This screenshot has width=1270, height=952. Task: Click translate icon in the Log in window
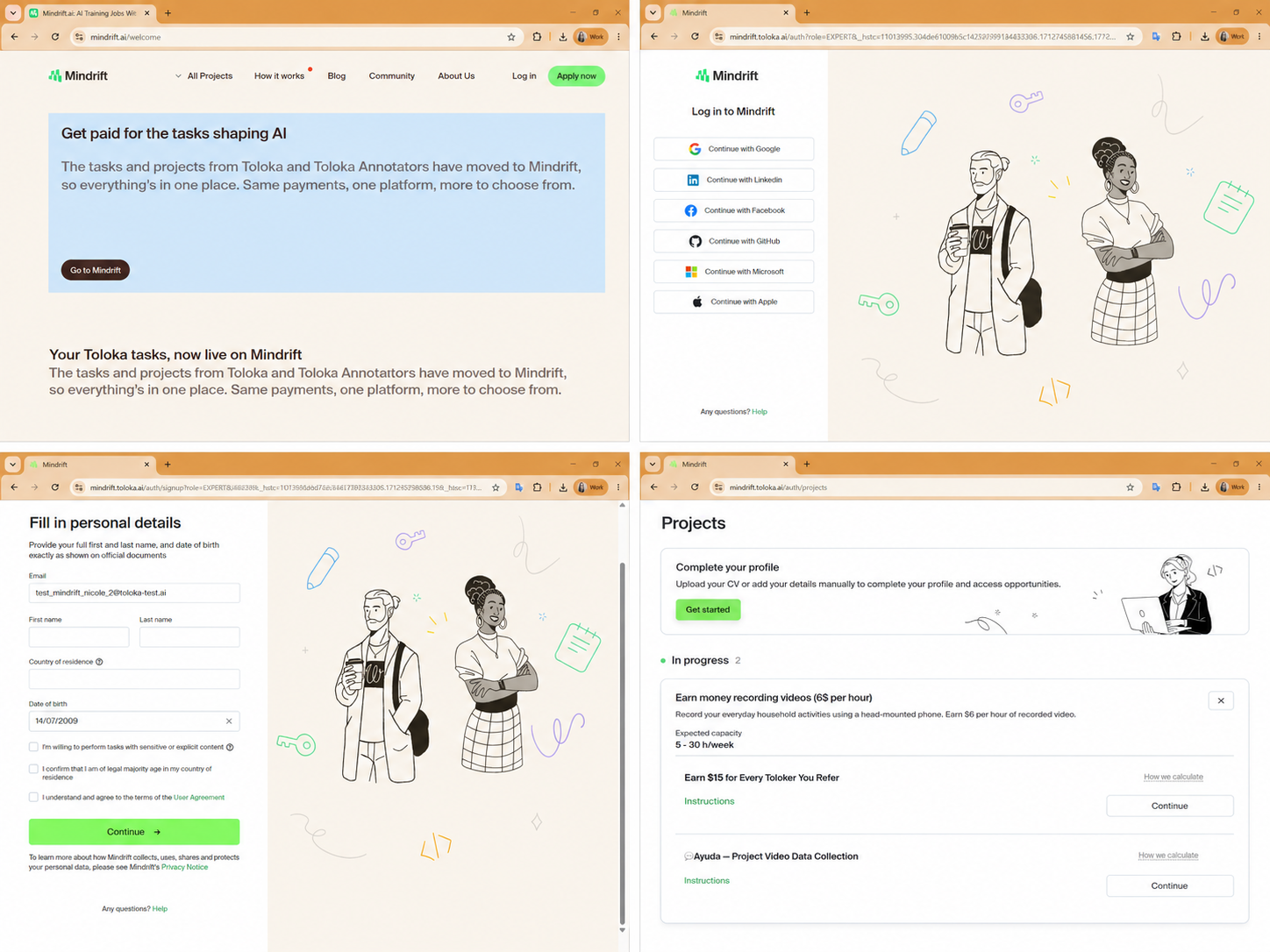click(x=1156, y=37)
